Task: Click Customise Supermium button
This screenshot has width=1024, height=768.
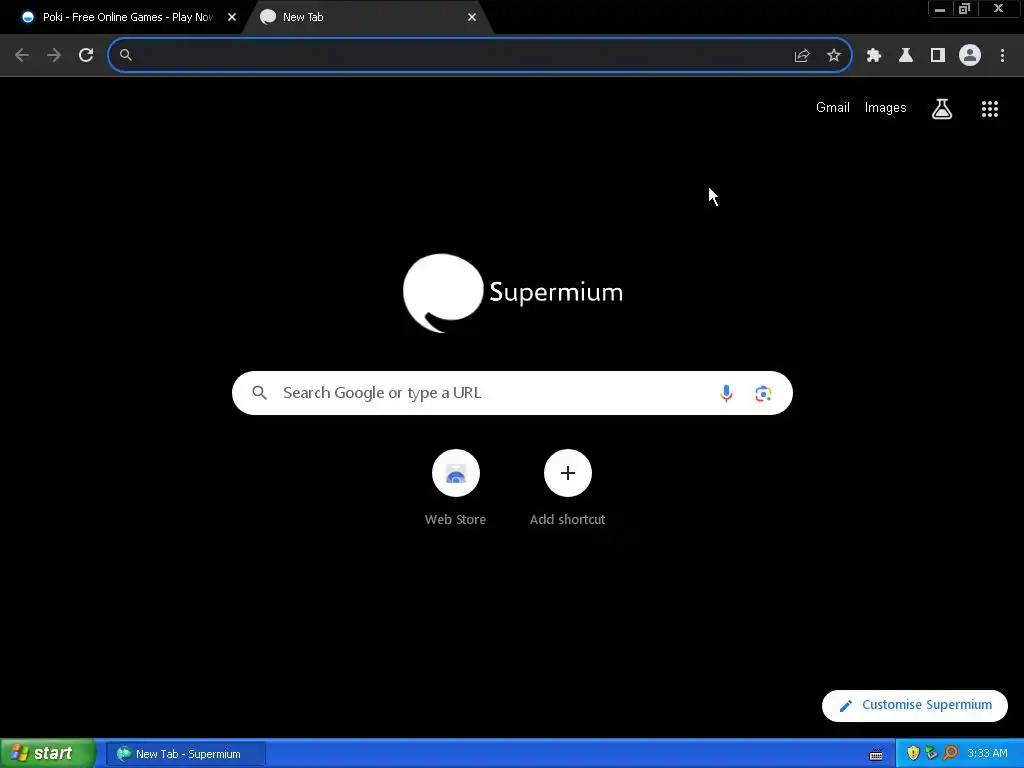Action: coord(915,705)
